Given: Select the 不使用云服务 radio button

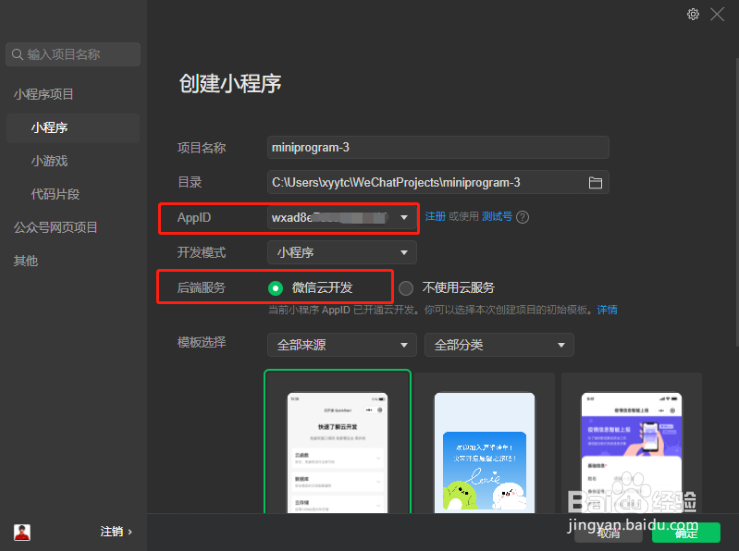Looking at the screenshot, I should click(406, 288).
